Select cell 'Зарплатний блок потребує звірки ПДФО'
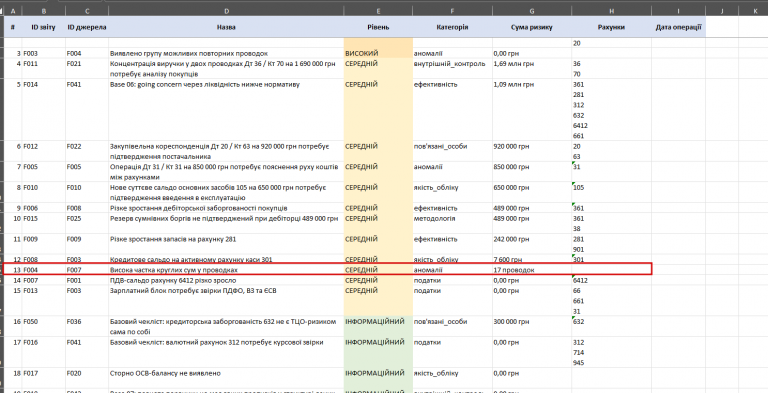This screenshot has width=768, height=393. coord(226,300)
